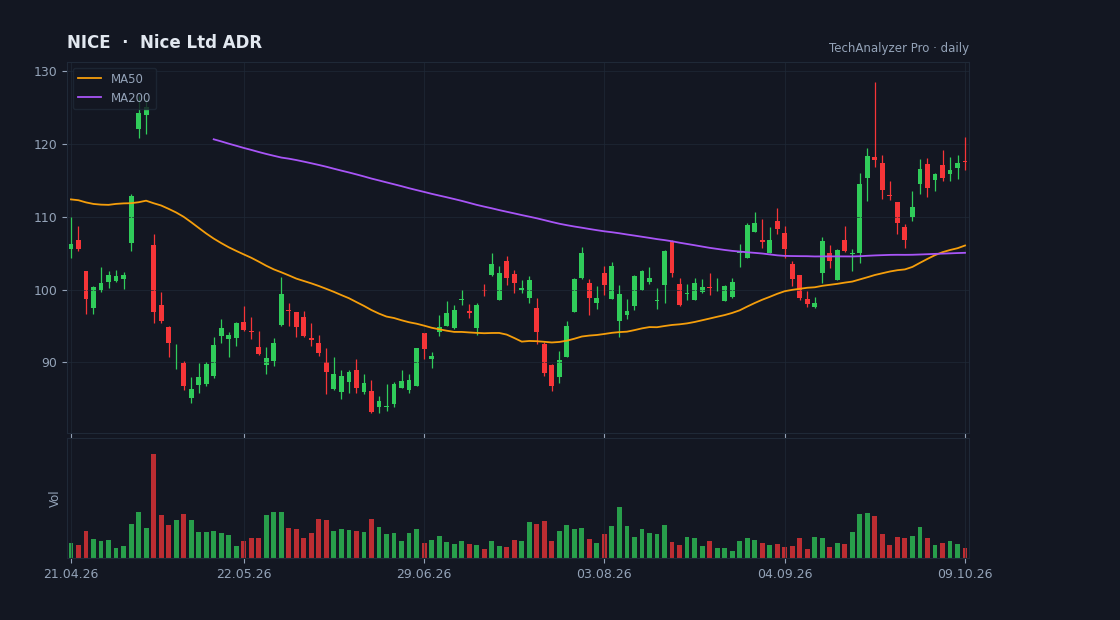Screen dimensions: 1120x620
Task: Click the chart title "NICE · Nice Ltd ADR"
Action: [164, 42]
